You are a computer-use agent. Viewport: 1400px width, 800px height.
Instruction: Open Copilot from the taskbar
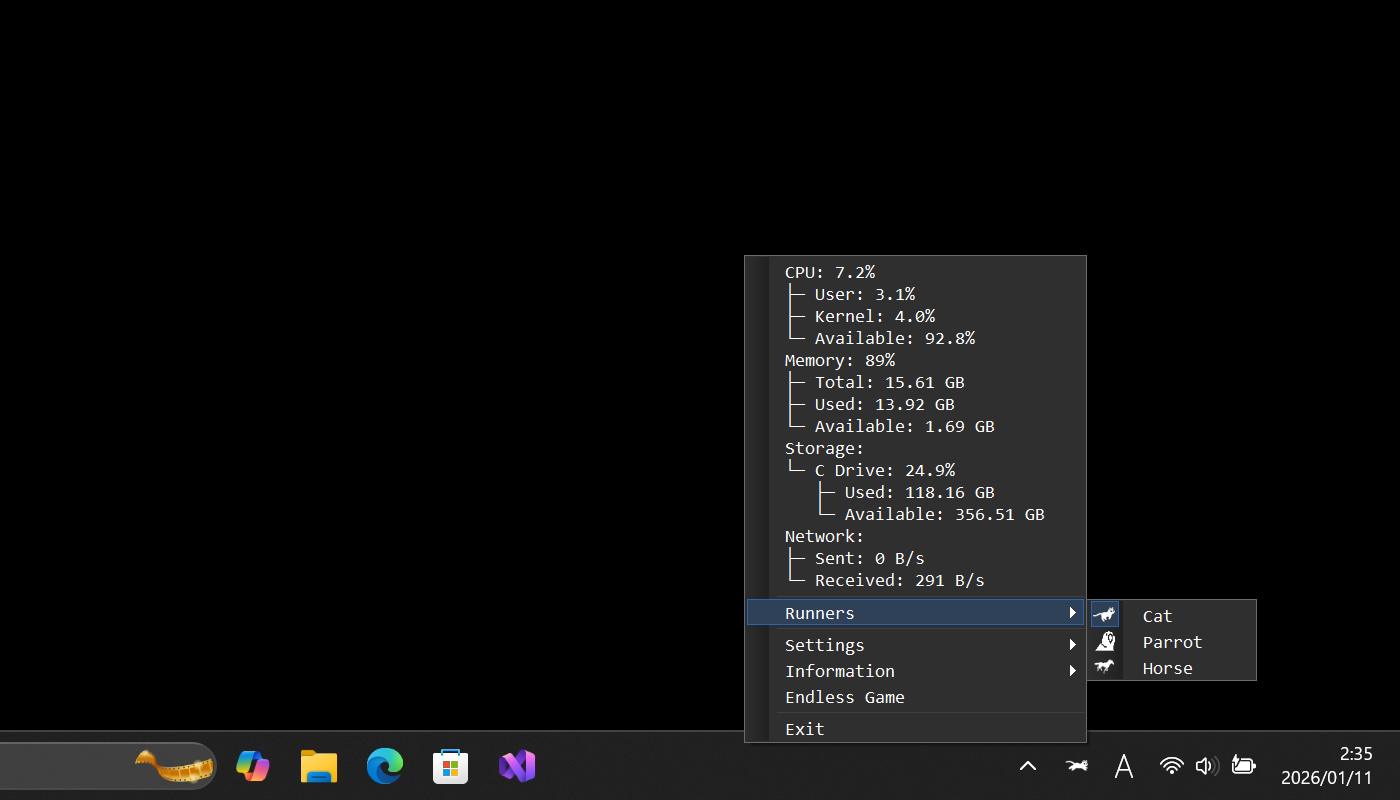pyautogui.click(x=252, y=766)
